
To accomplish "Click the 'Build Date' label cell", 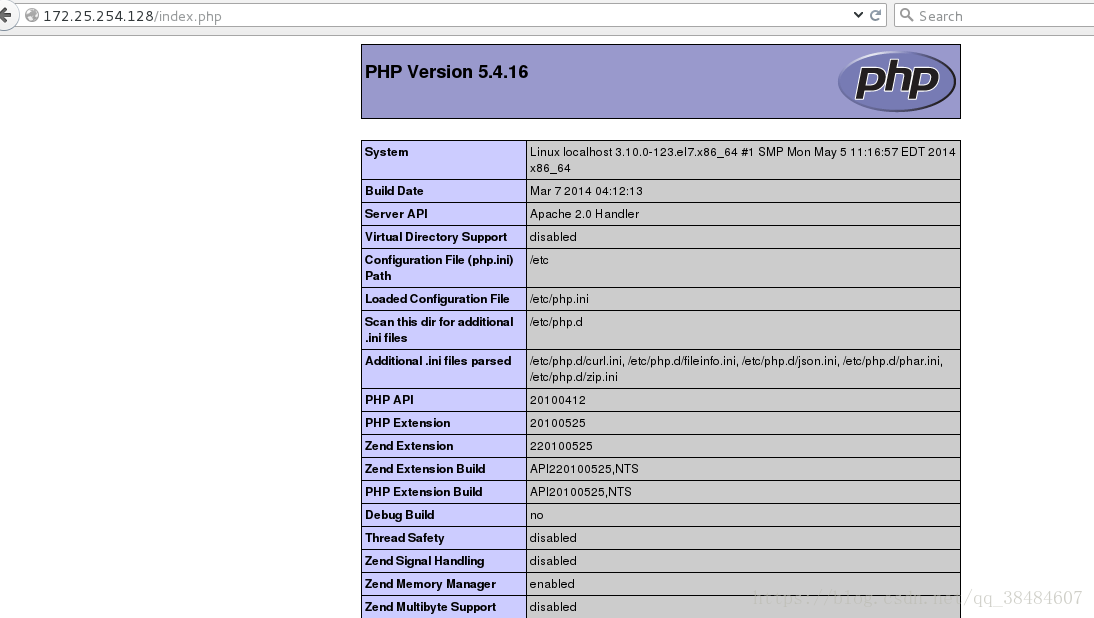I will click(444, 191).
